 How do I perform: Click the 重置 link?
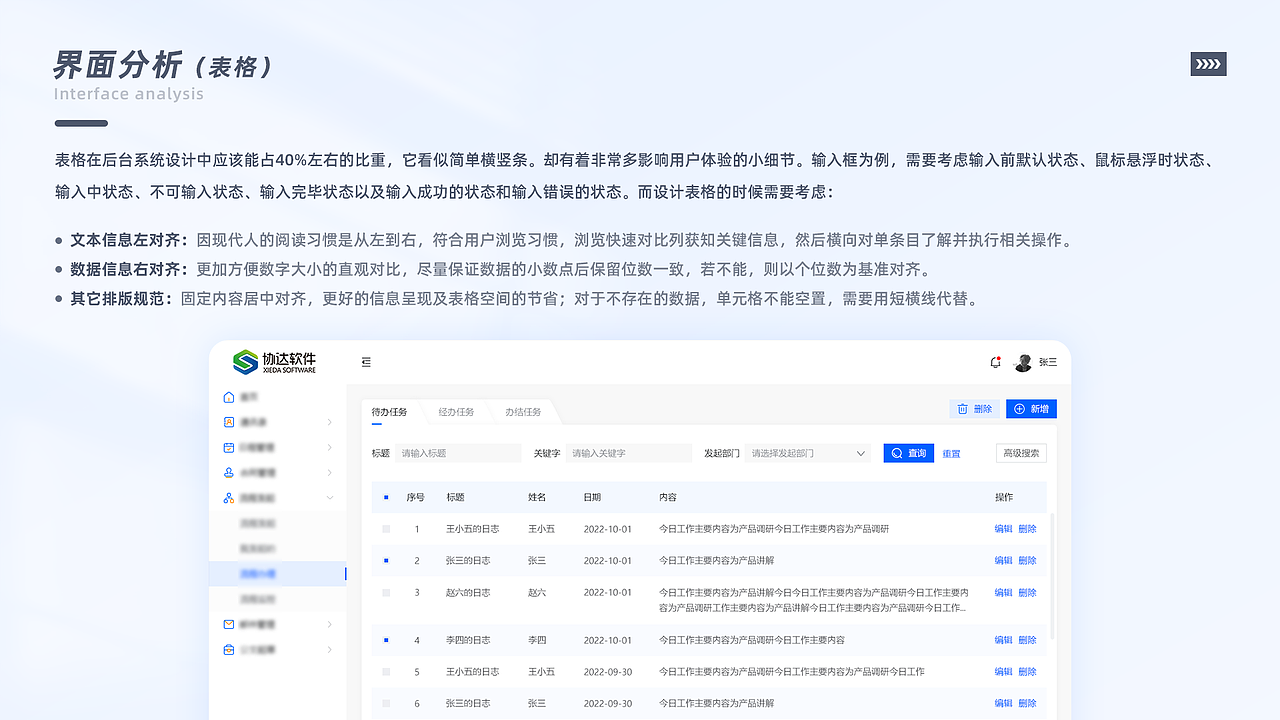(951, 454)
